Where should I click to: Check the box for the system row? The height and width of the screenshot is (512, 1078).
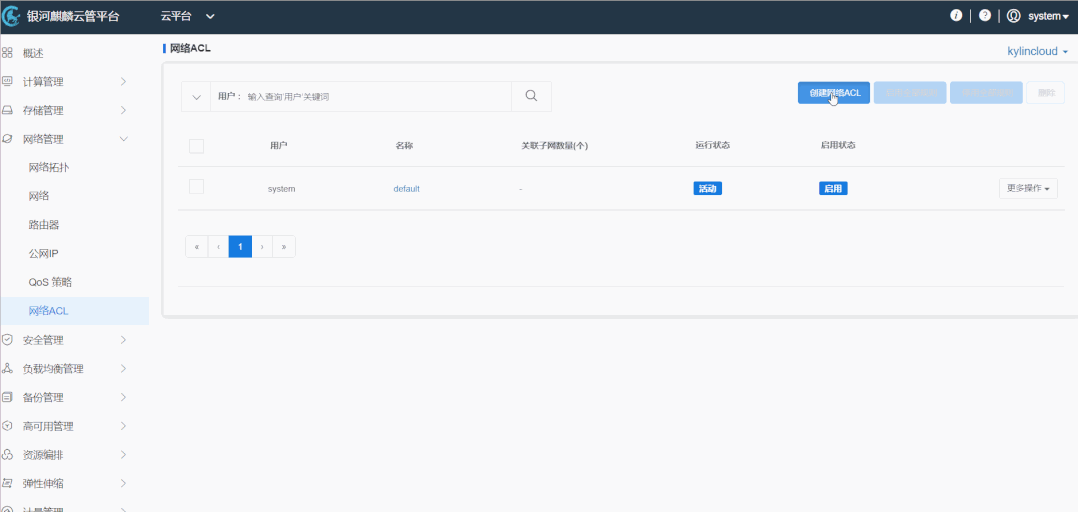pos(196,187)
